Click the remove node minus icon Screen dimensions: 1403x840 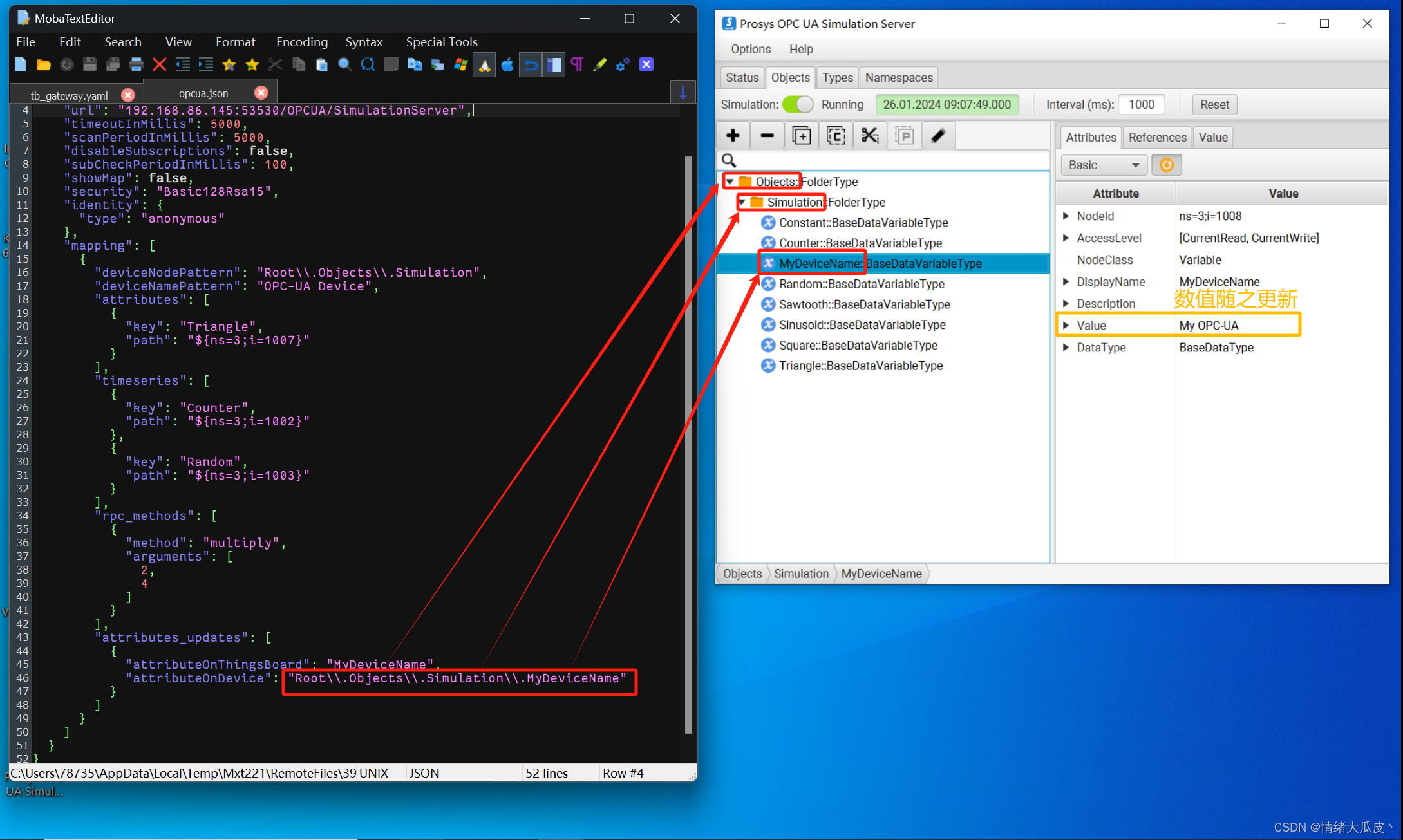767,136
